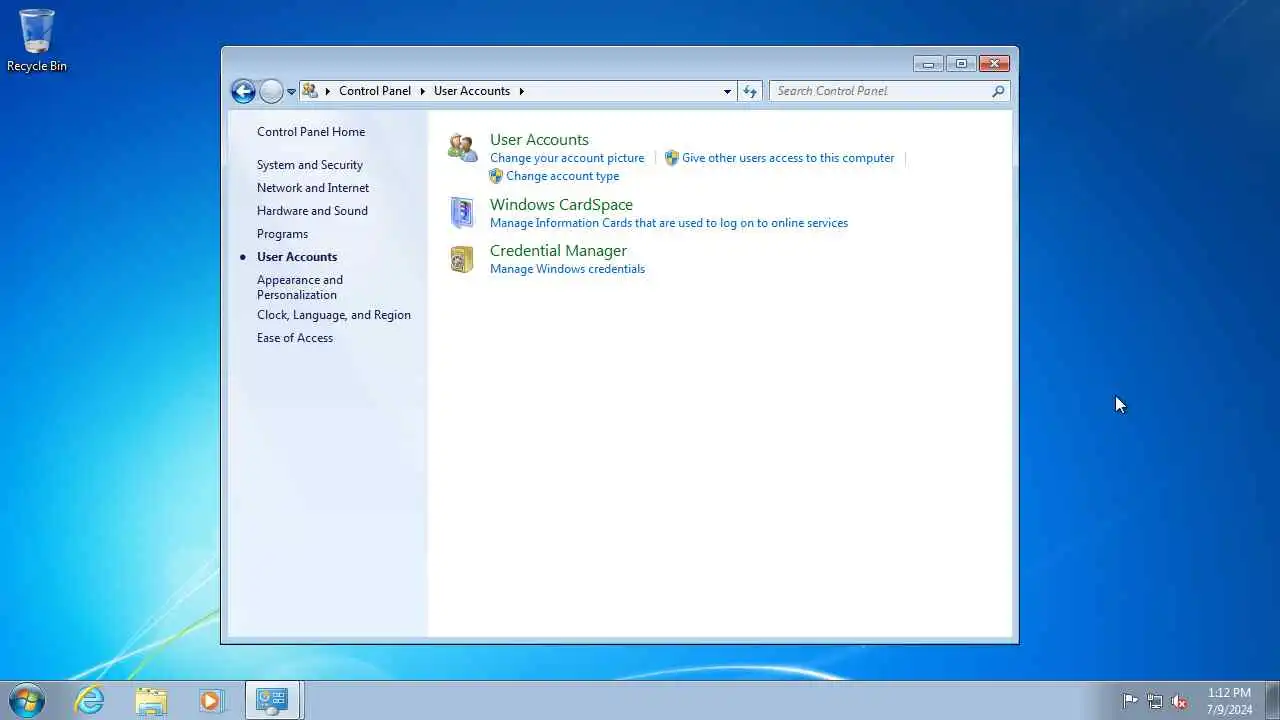Open the User Accounts heading link
1280x720 pixels.
(539, 140)
